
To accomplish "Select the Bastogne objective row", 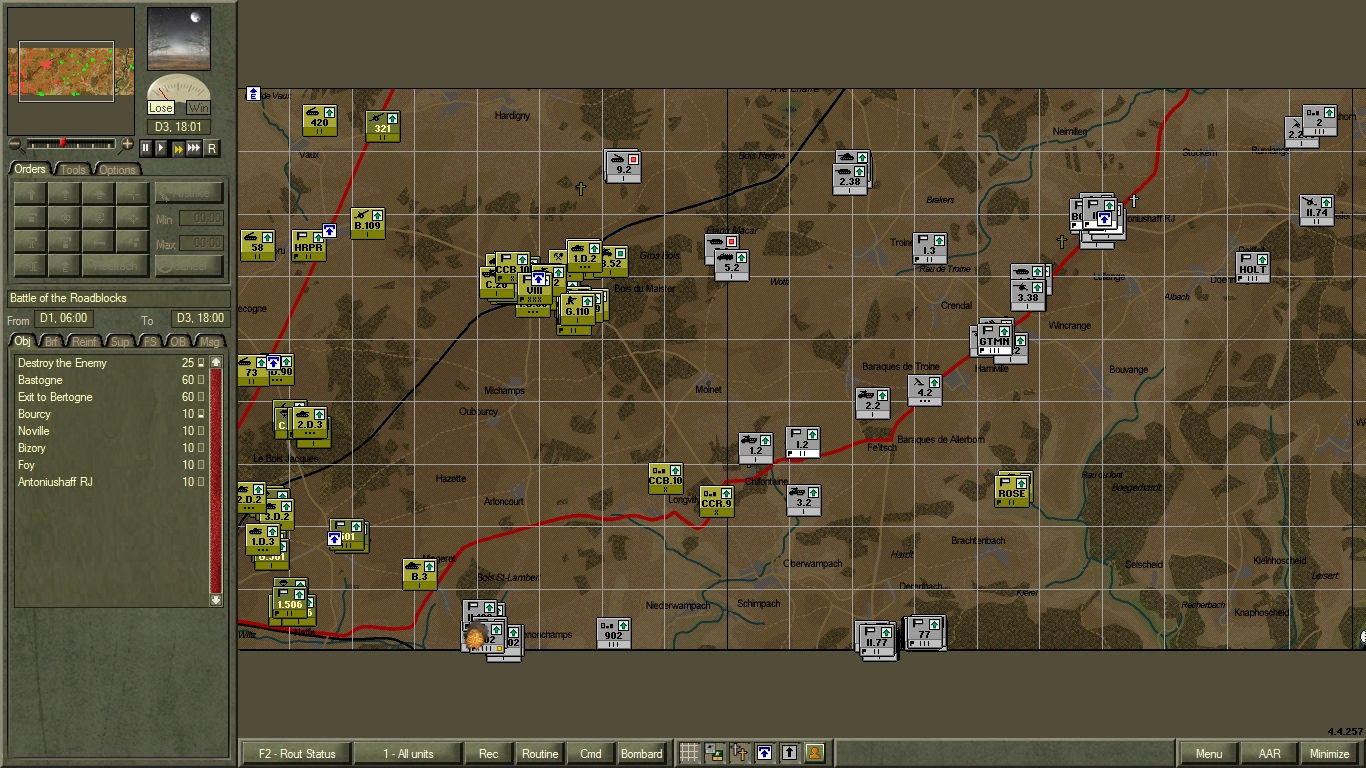I will pyautogui.click(x=111, y=380).
